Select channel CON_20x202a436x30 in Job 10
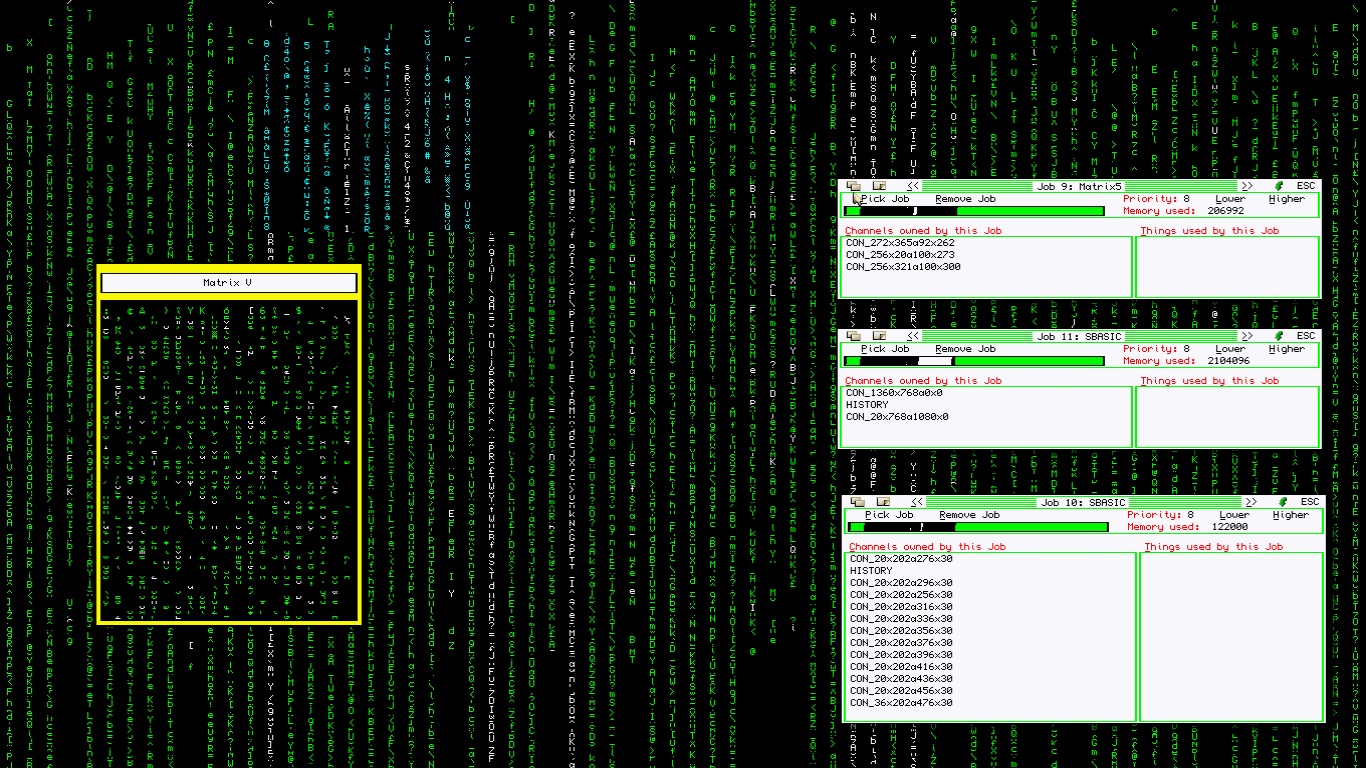 [x=901, y=679]
